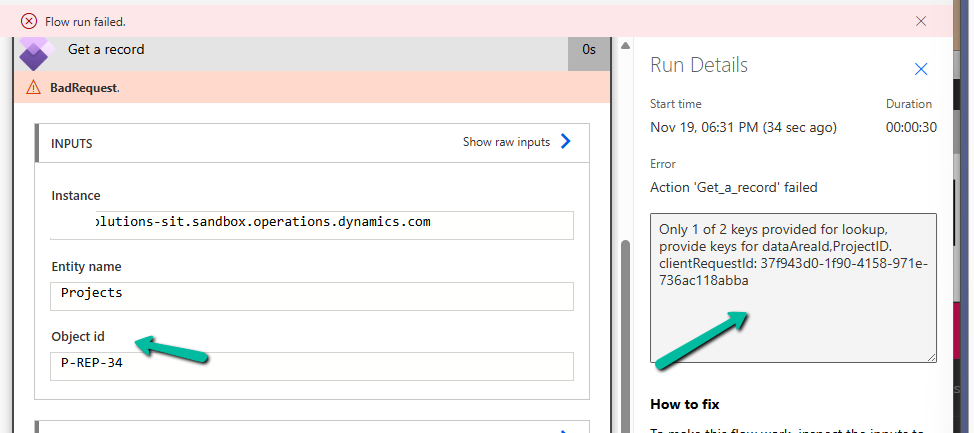Grab the error text box resize handle
The width and height of the screenshot is (974, 433).
click(x=931, y=357)
